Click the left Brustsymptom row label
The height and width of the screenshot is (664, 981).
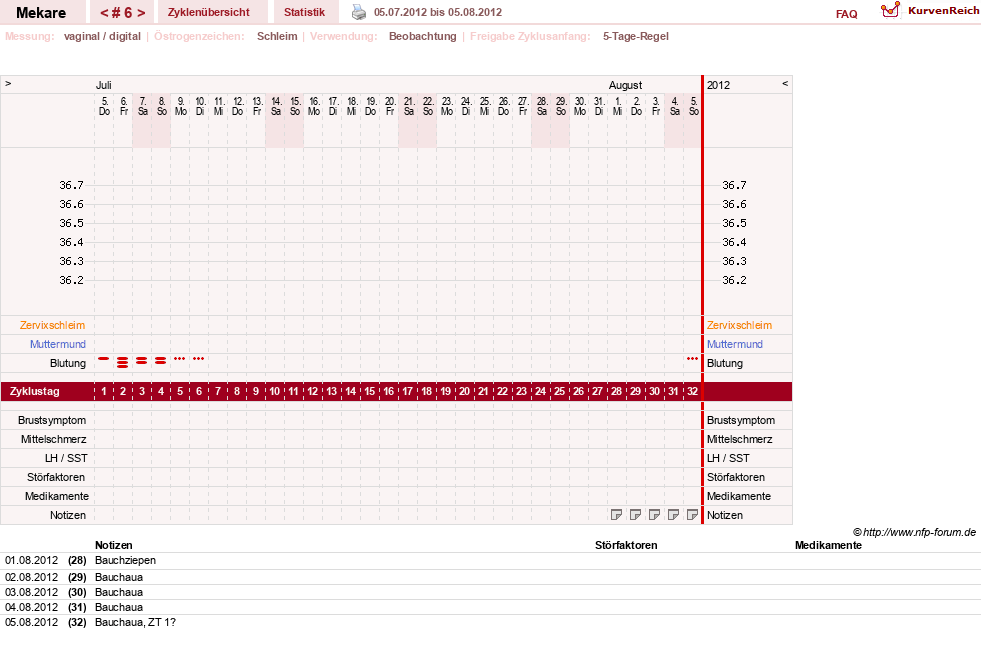coord(52,420)
